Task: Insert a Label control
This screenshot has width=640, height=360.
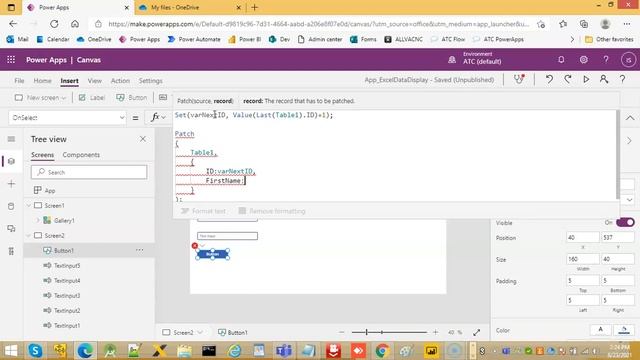Action: pos(92,98)
